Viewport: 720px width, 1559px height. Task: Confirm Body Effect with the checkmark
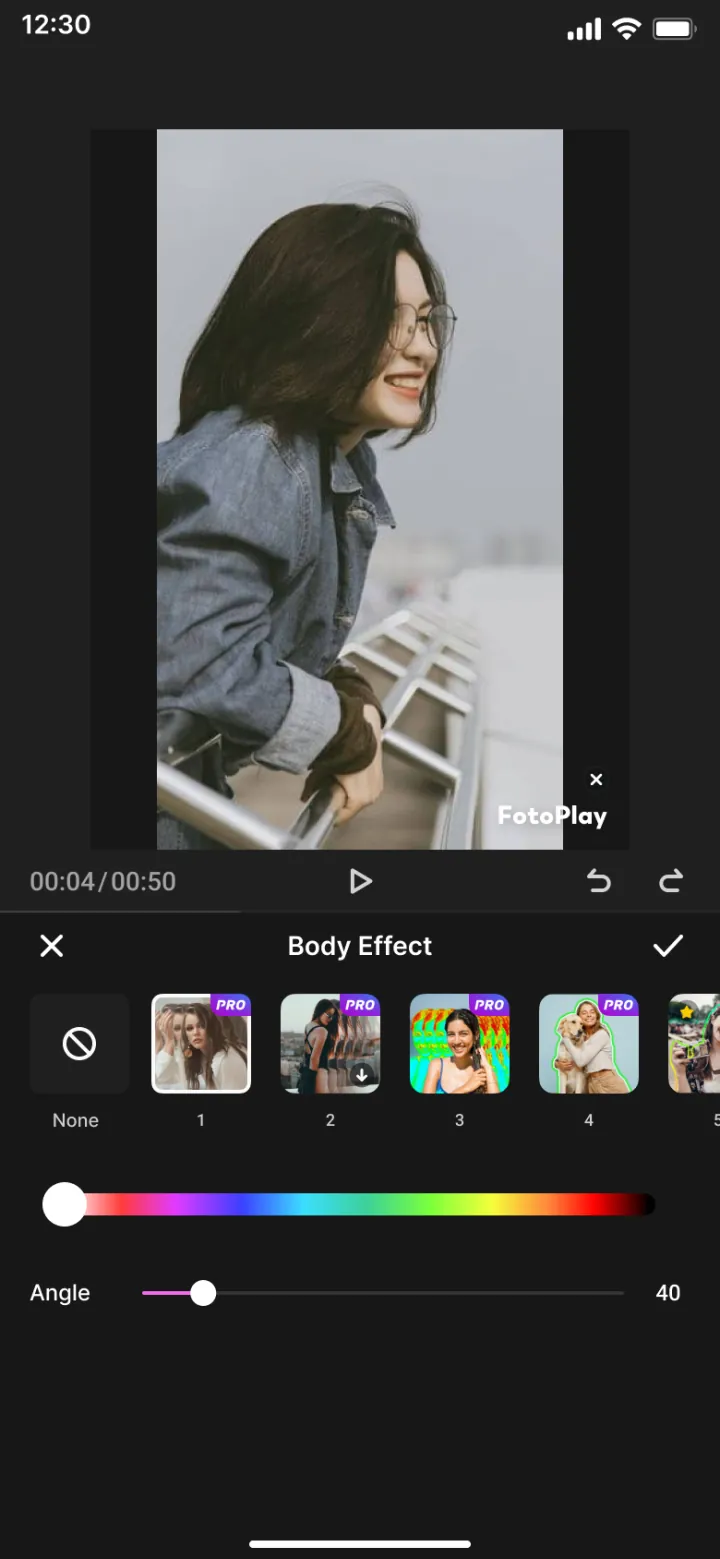pos(668,946)
